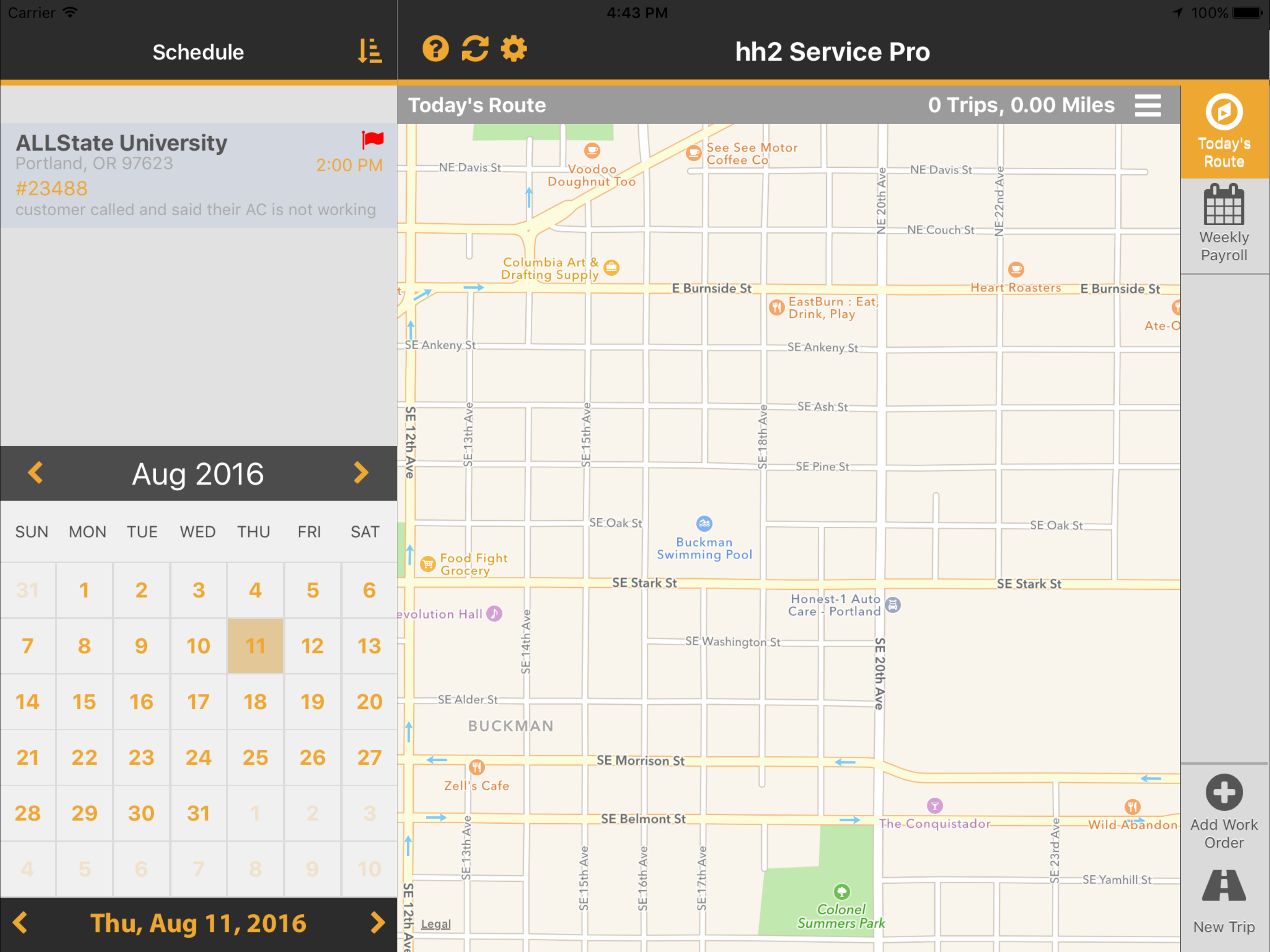Open settings gear icon
The height and width of the screenshot is (952, 1270).
point(513,49)
